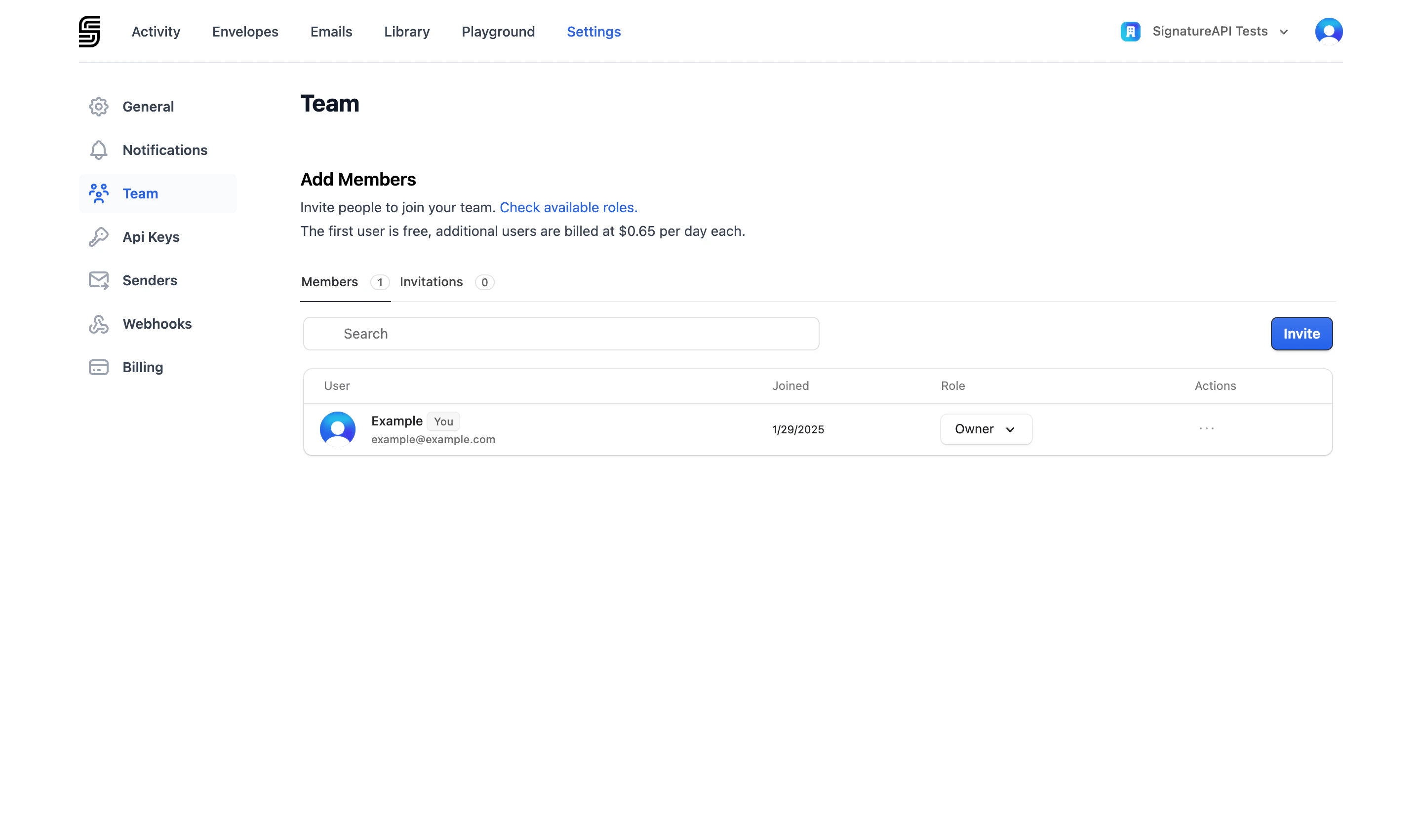Open the Owner role dropdown
The width and height of the screenshot is (1422, 840).
tap(986, 429)
